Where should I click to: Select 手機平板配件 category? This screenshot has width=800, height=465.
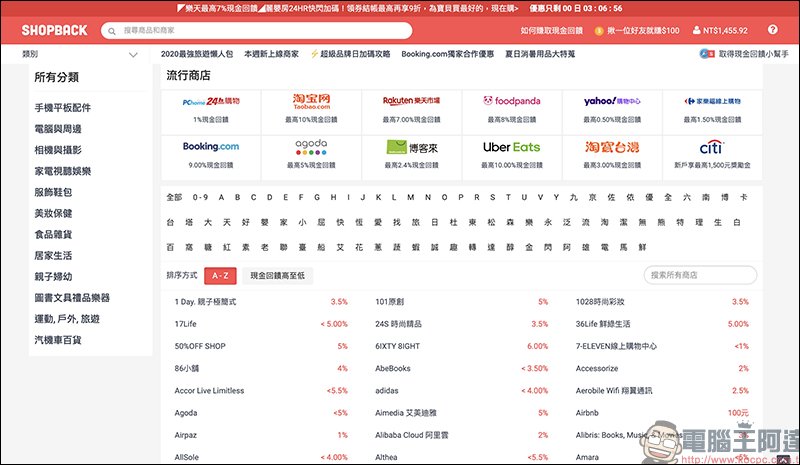tap(63, 108)
